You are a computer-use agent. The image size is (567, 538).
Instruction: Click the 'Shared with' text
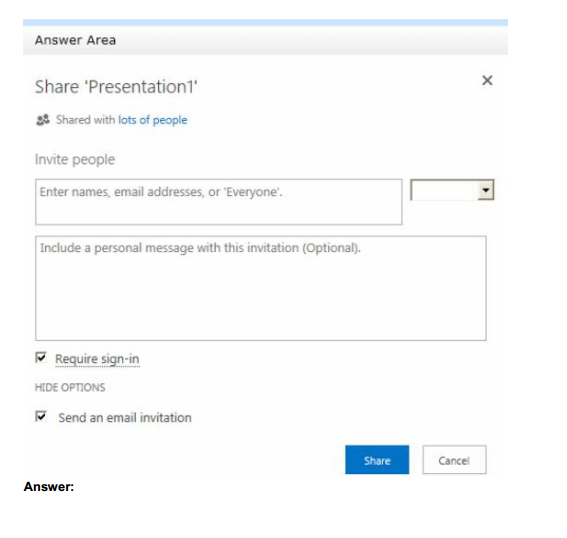[x=85, y=120]
